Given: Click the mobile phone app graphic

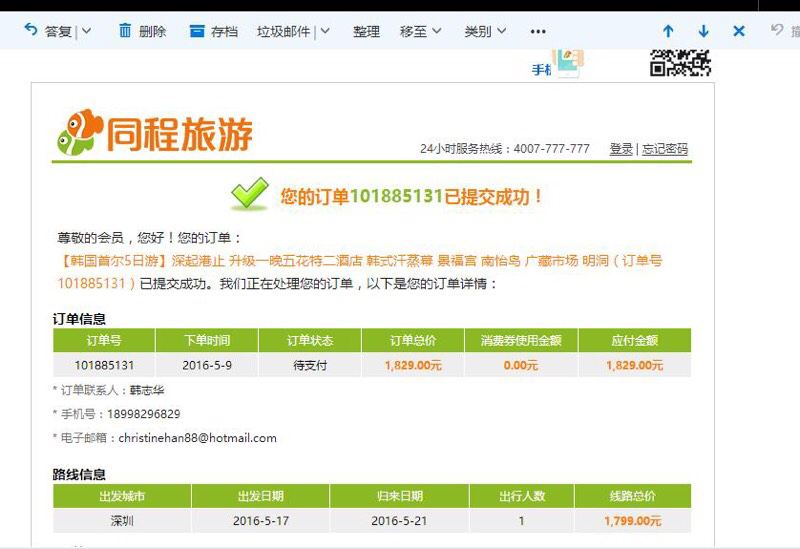Looking at the screenshot, I should click(x=569, y=63).
